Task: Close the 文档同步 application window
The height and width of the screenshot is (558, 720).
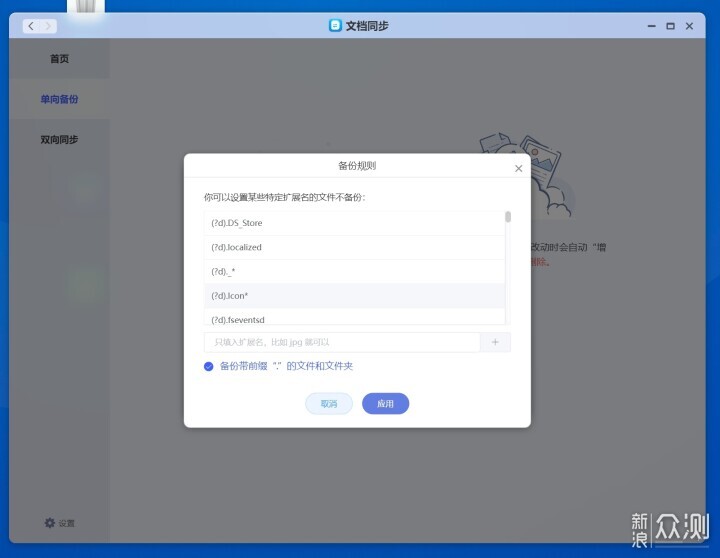Action: tap(689, 26)
